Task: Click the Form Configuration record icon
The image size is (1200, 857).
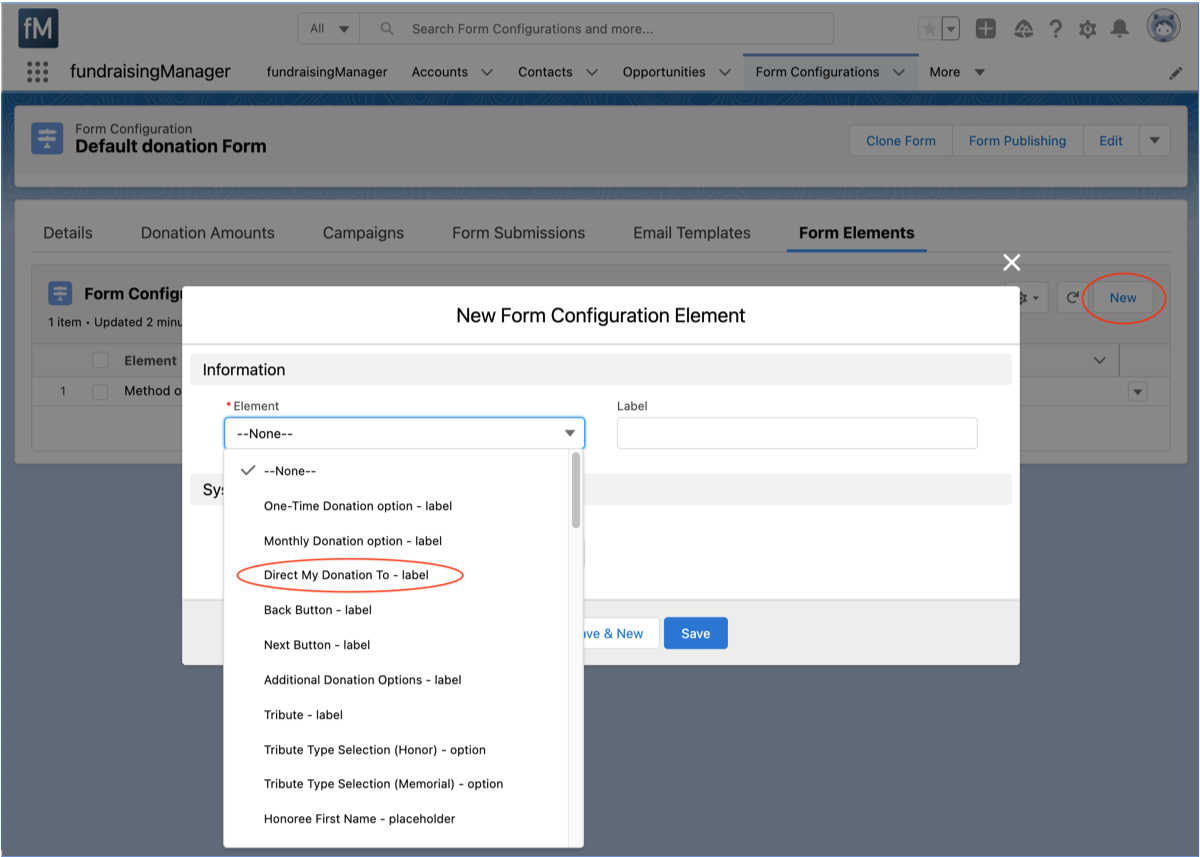Action: coord(47,138)
